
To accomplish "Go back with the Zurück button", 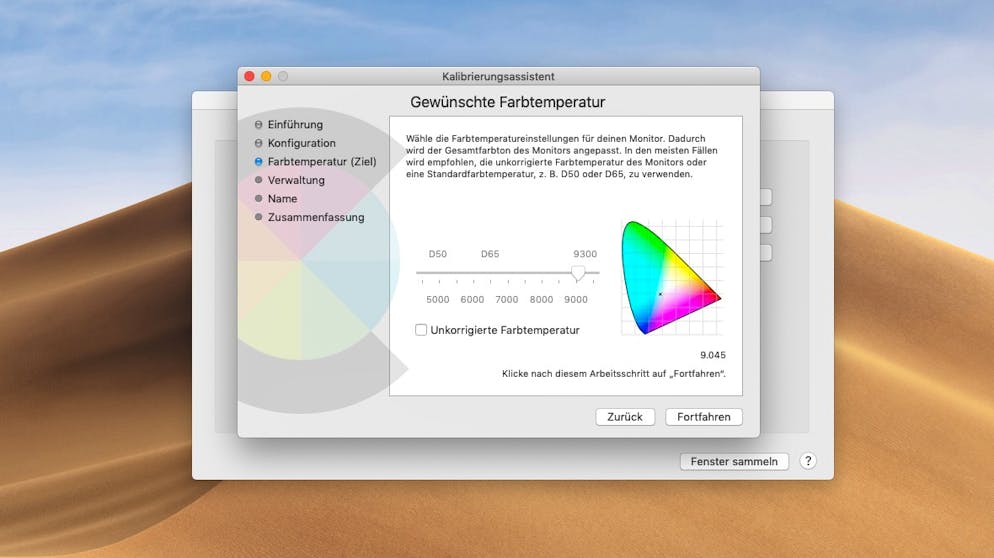I will [x=625, y=417].
